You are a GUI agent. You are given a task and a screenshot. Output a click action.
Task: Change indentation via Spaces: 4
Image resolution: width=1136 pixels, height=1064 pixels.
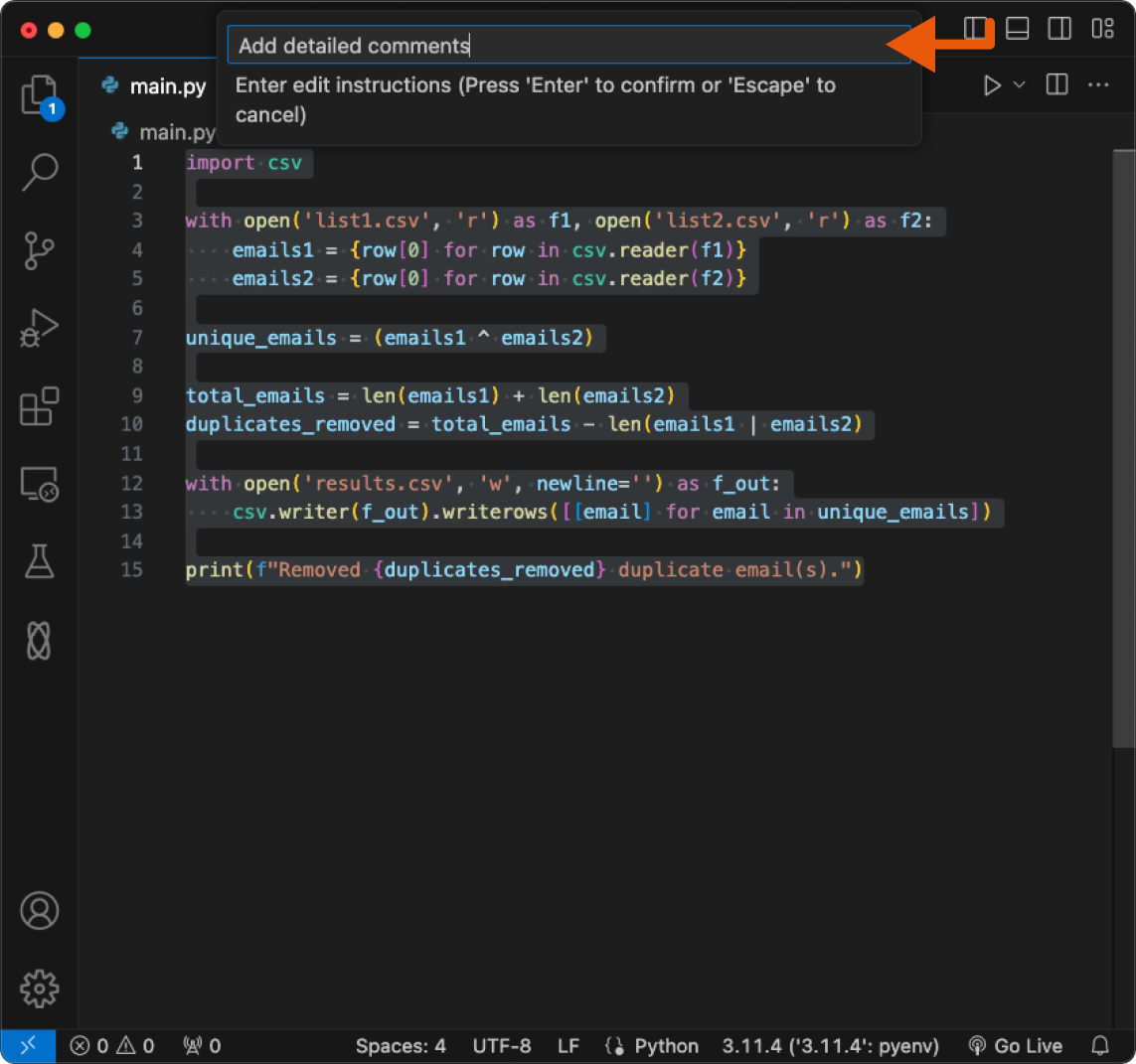coord(401,1046)
